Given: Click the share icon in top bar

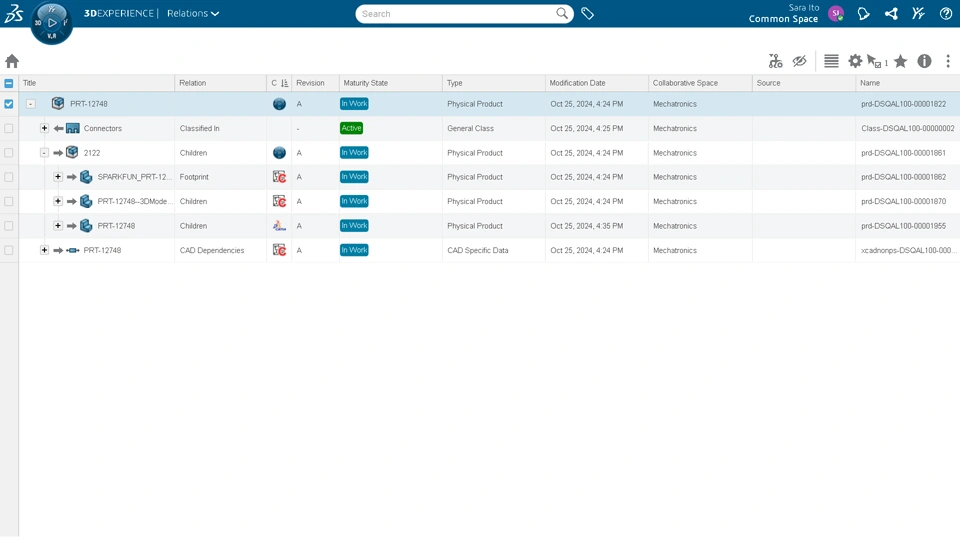Looking at the screenshot, I should click(891, 13).
